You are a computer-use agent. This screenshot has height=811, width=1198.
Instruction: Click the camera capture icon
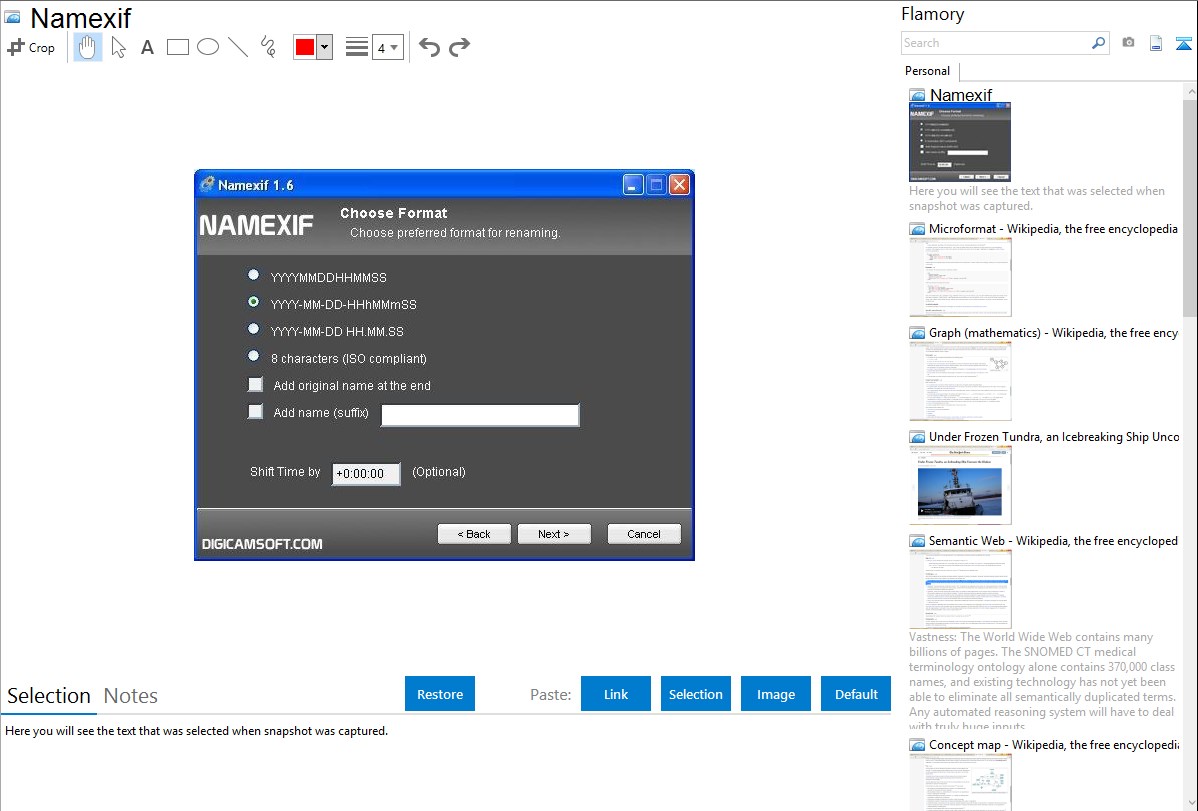pyautogui.click(x=1128, y=43)
